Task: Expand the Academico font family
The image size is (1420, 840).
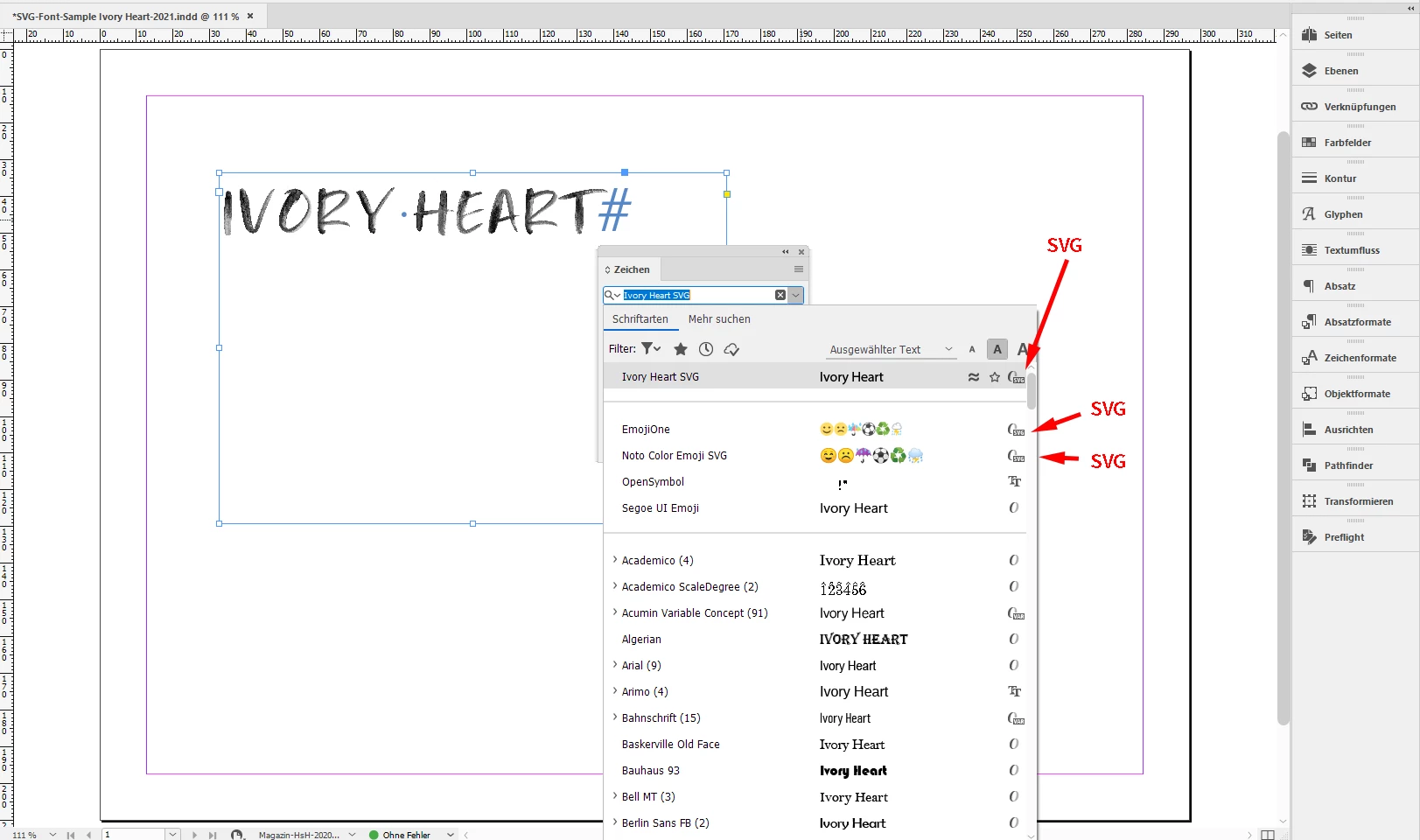Action: point(615,560)
